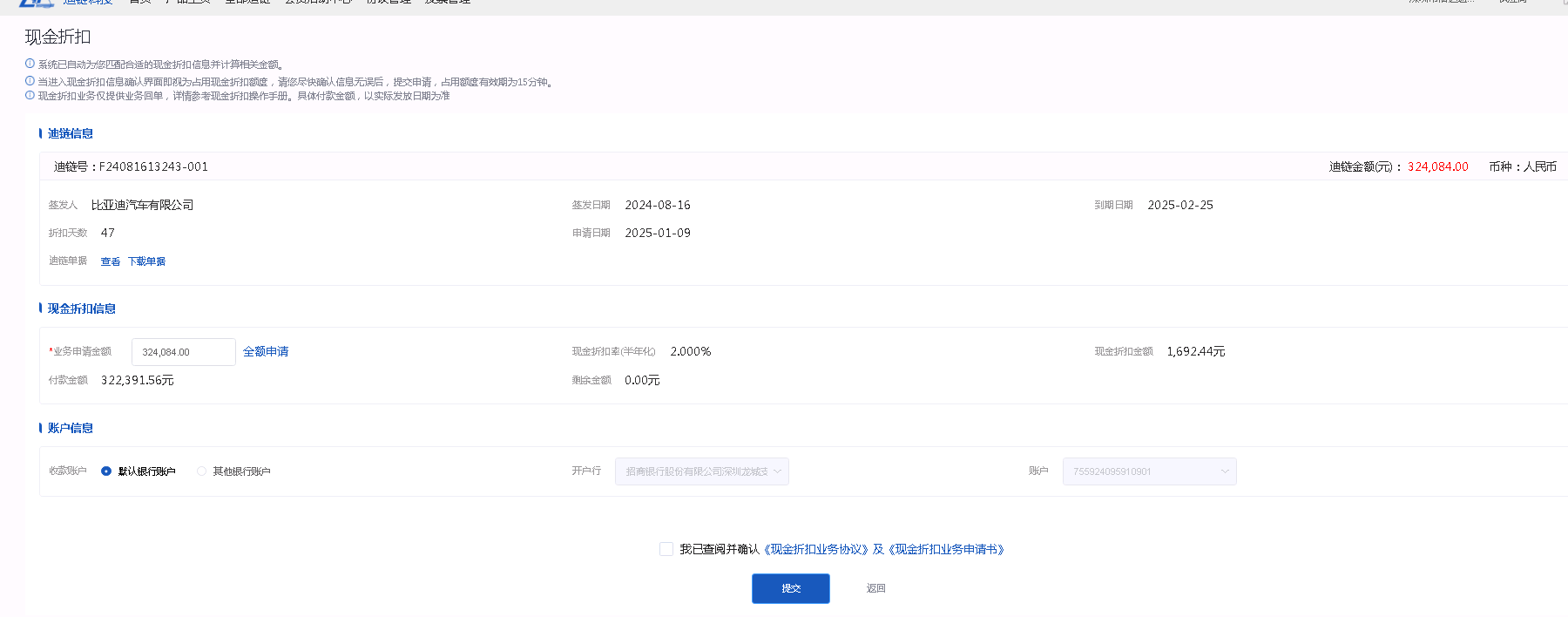Click the 业务申请金额 input field
The height and width of the screenshot is (617, 1568).
tap(183, 352)
